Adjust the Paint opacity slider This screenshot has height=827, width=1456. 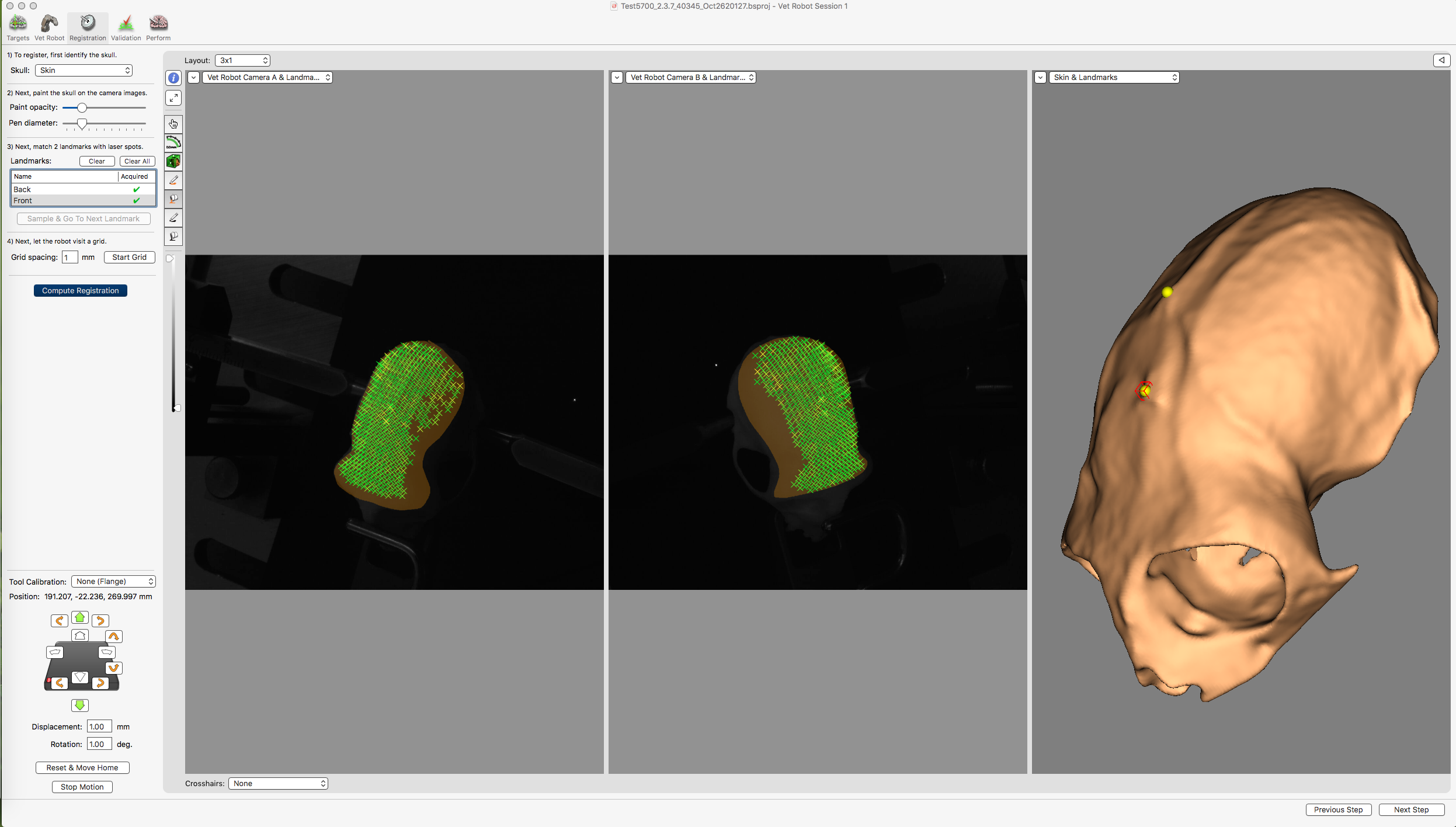[82, 107]
